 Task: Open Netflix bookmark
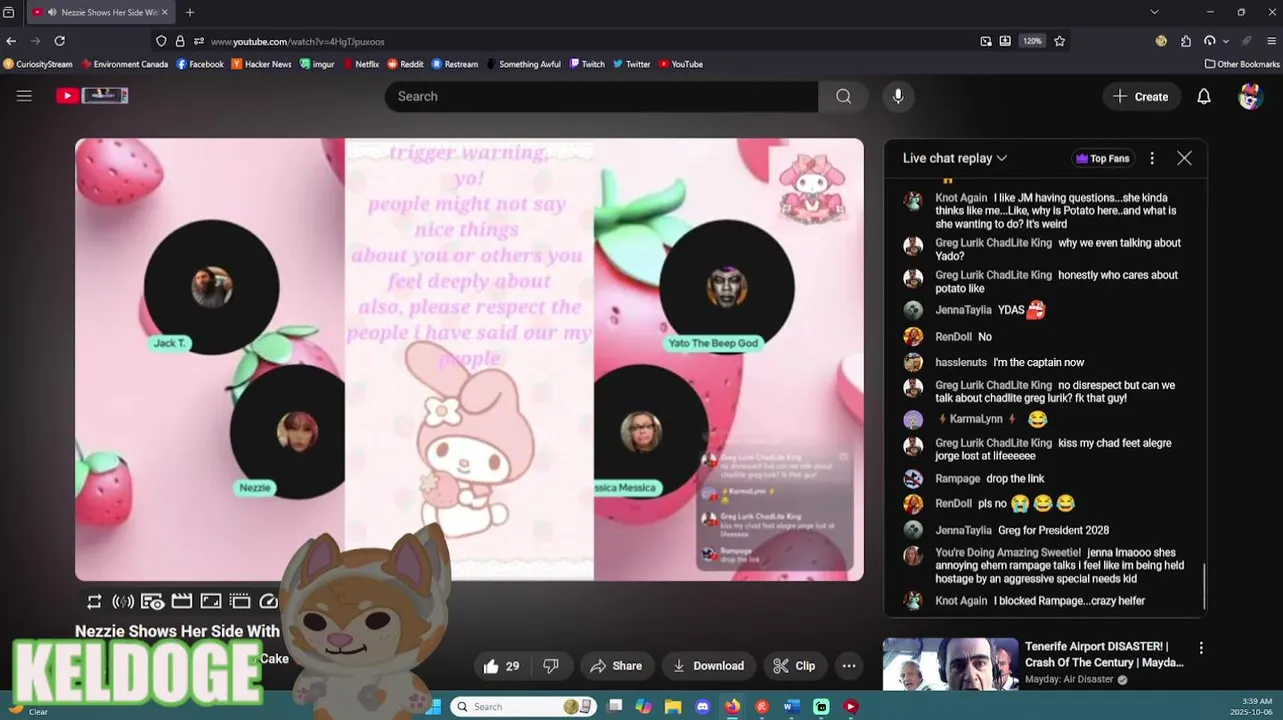click(x=361, y=64)
